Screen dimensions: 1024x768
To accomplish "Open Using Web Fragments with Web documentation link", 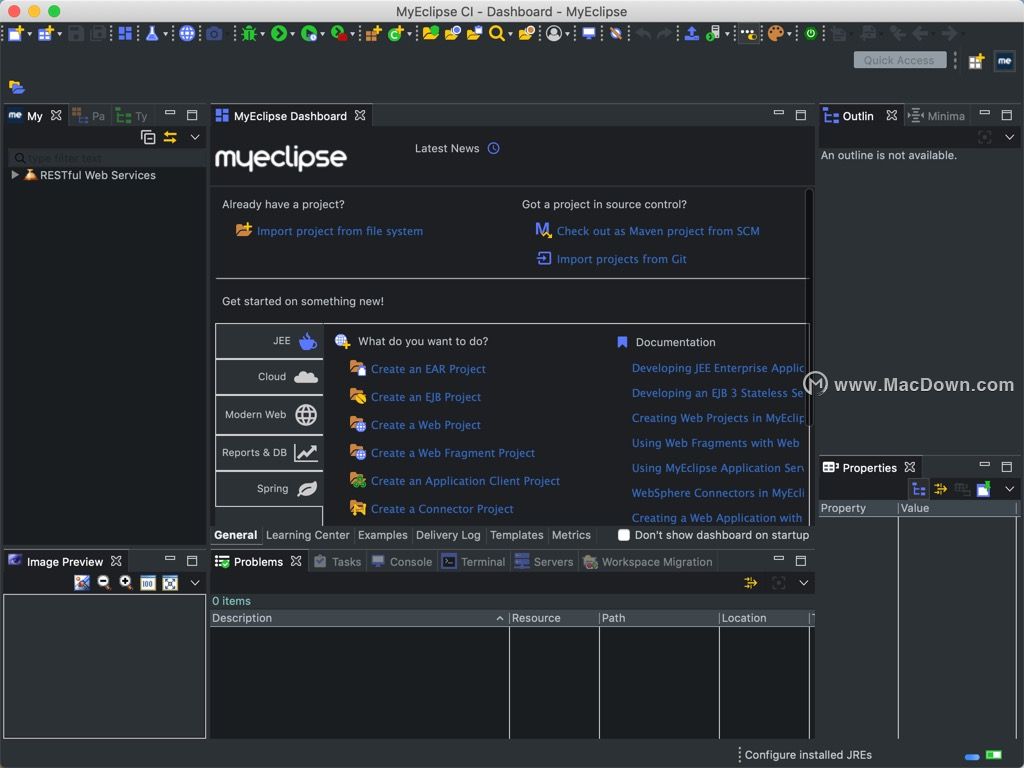I will tap(715, 443).
